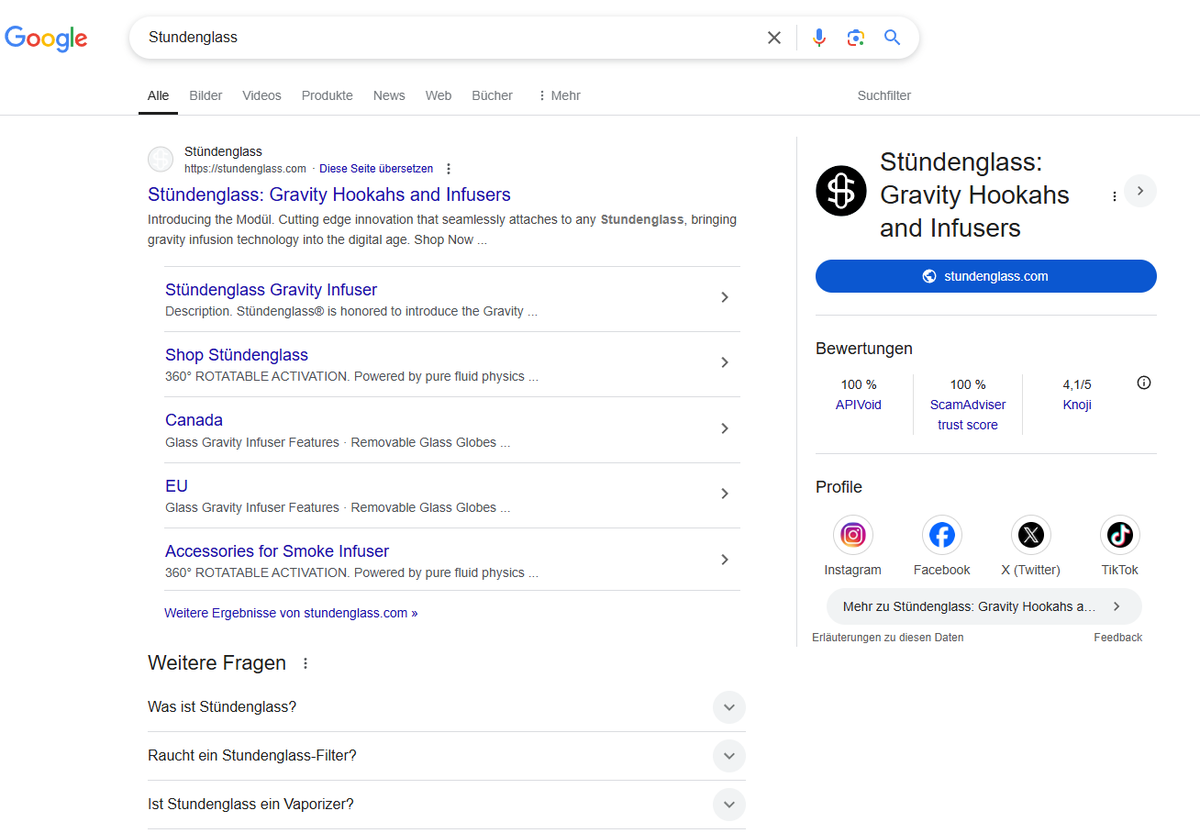Screen dimensions: 1200x833
Task: Switch to the Web tab
Action: pos(438,96)
